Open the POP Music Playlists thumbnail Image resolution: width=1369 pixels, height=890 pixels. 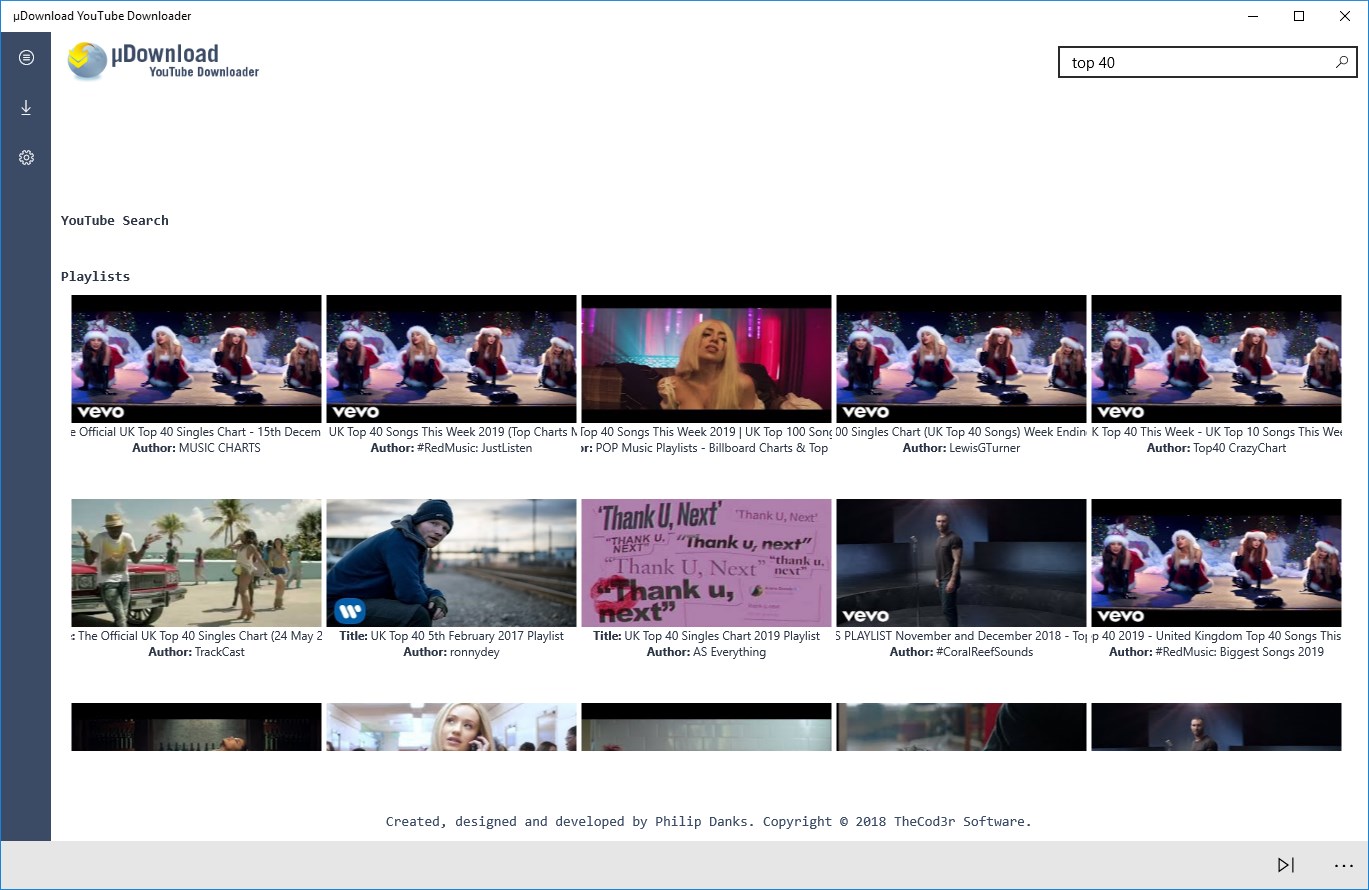(x=706, y=358)
